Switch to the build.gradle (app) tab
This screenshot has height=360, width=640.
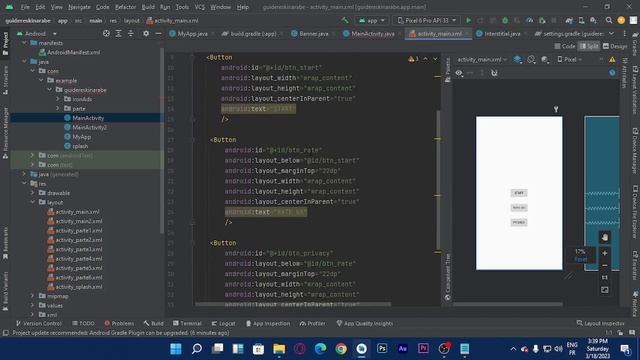[251, 33]
